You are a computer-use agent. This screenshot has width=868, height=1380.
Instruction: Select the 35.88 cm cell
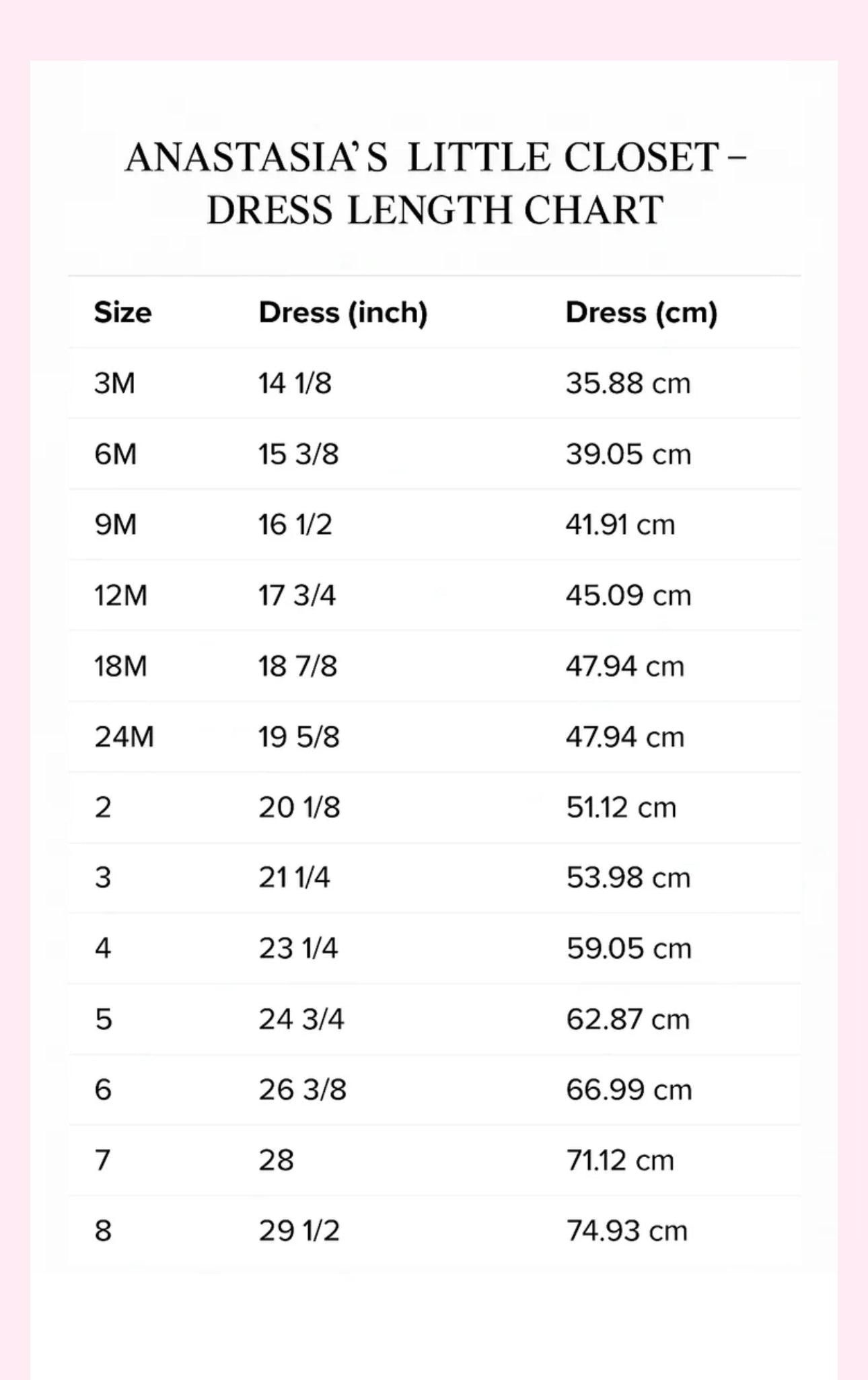(628, 383)
